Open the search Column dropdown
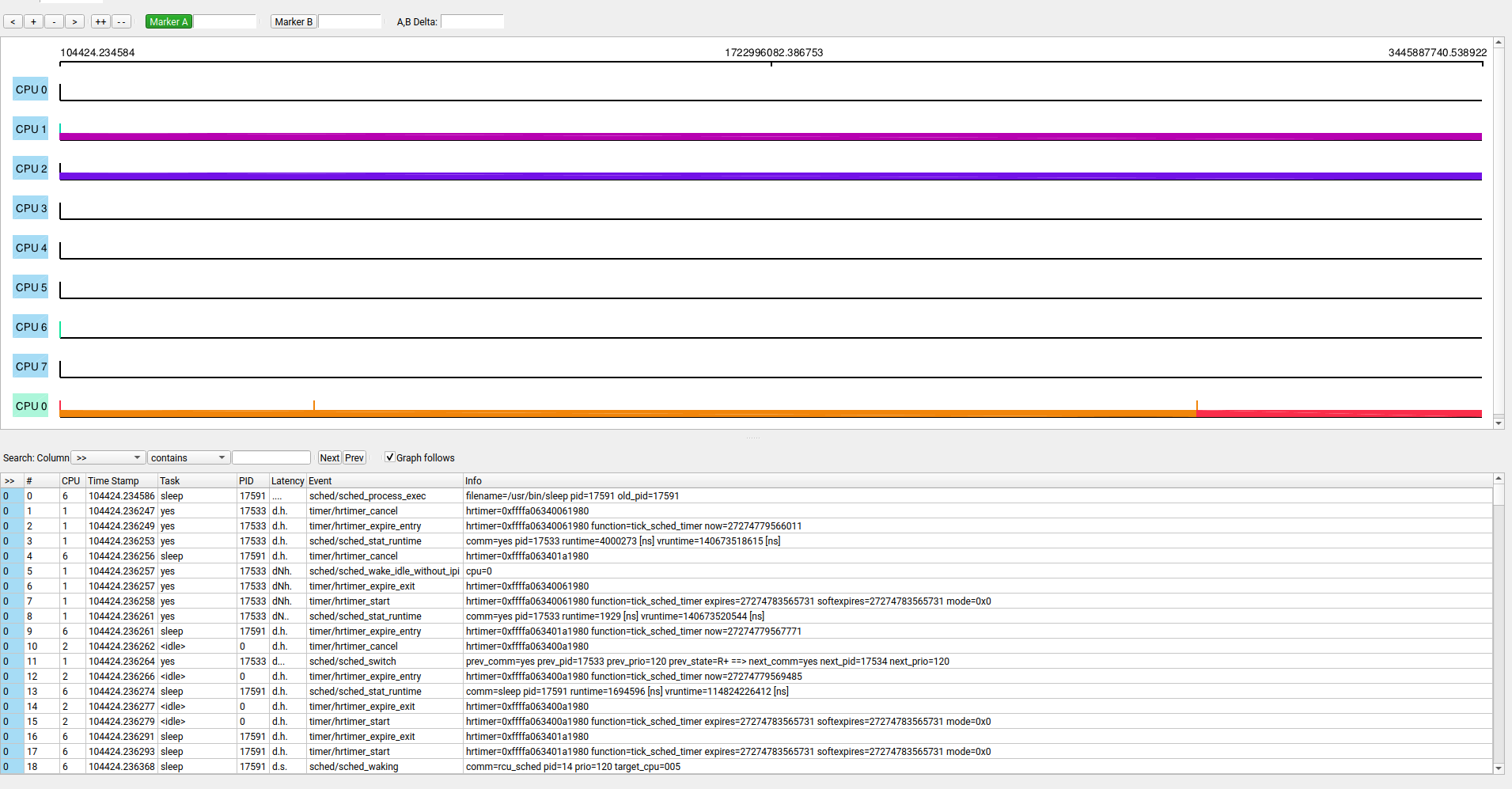The height and width of the screenshot is (789, 1512). pyautogui.click(x=108, y=458)
